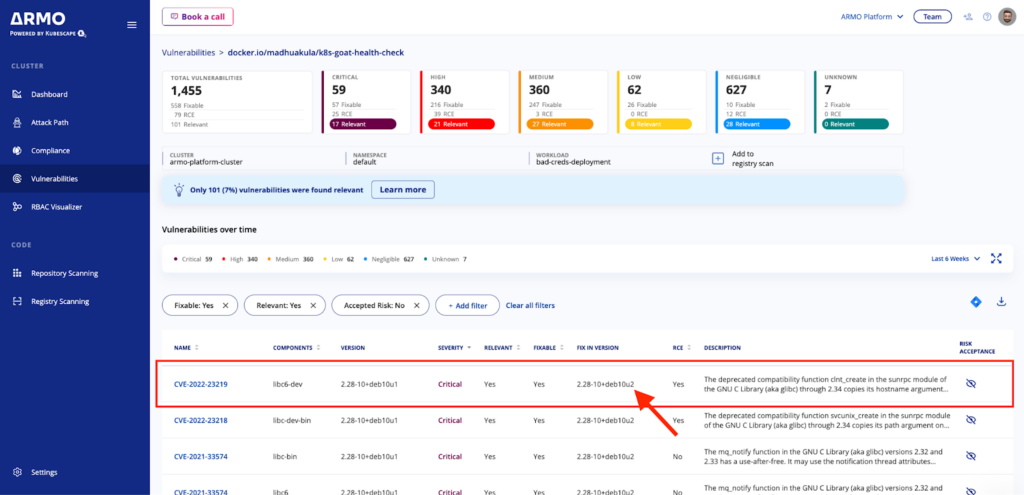Click the Settings gear icon
The height and width of the screenshot is (495, 1024).
point(18,472)
